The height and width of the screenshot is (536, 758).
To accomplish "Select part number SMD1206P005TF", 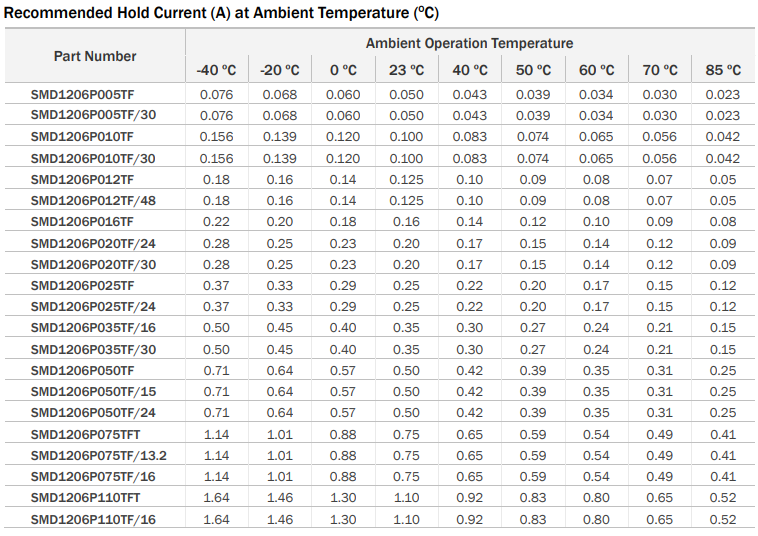I will point(82,94).
